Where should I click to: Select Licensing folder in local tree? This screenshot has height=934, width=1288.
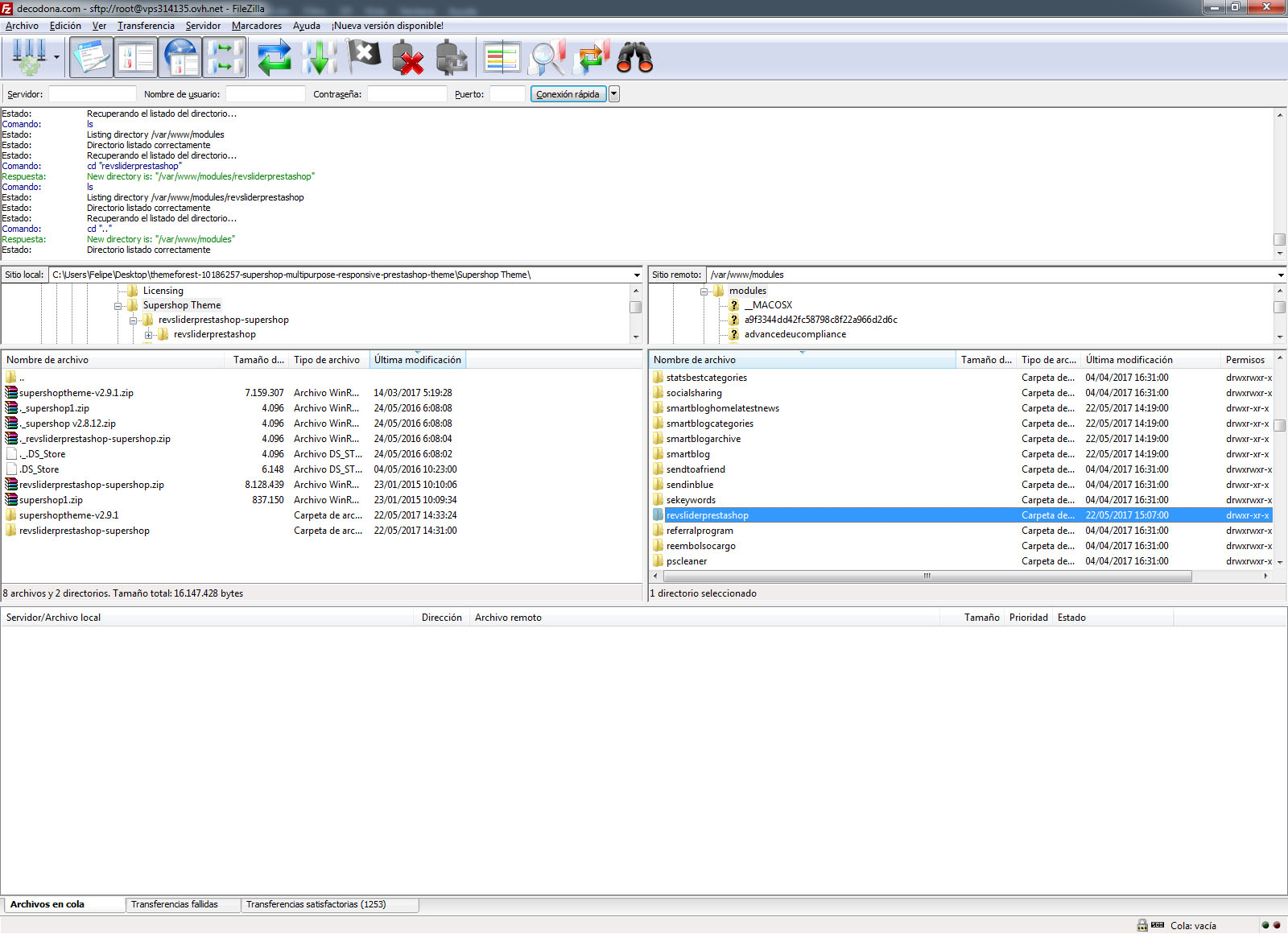[163, 291]
